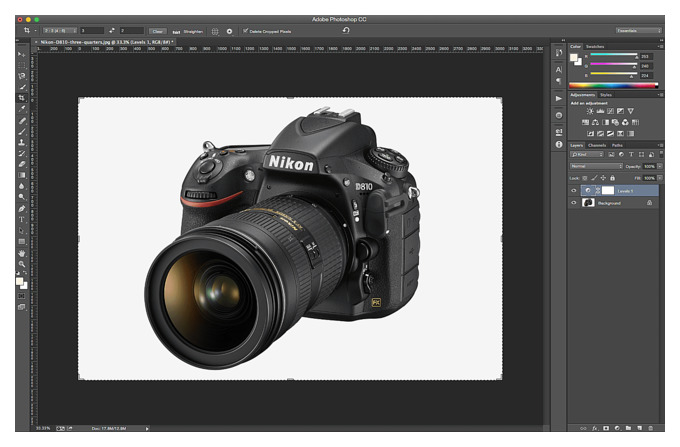Select the Brush tool
The image size is (680, 447).
[x=21, y=131]
